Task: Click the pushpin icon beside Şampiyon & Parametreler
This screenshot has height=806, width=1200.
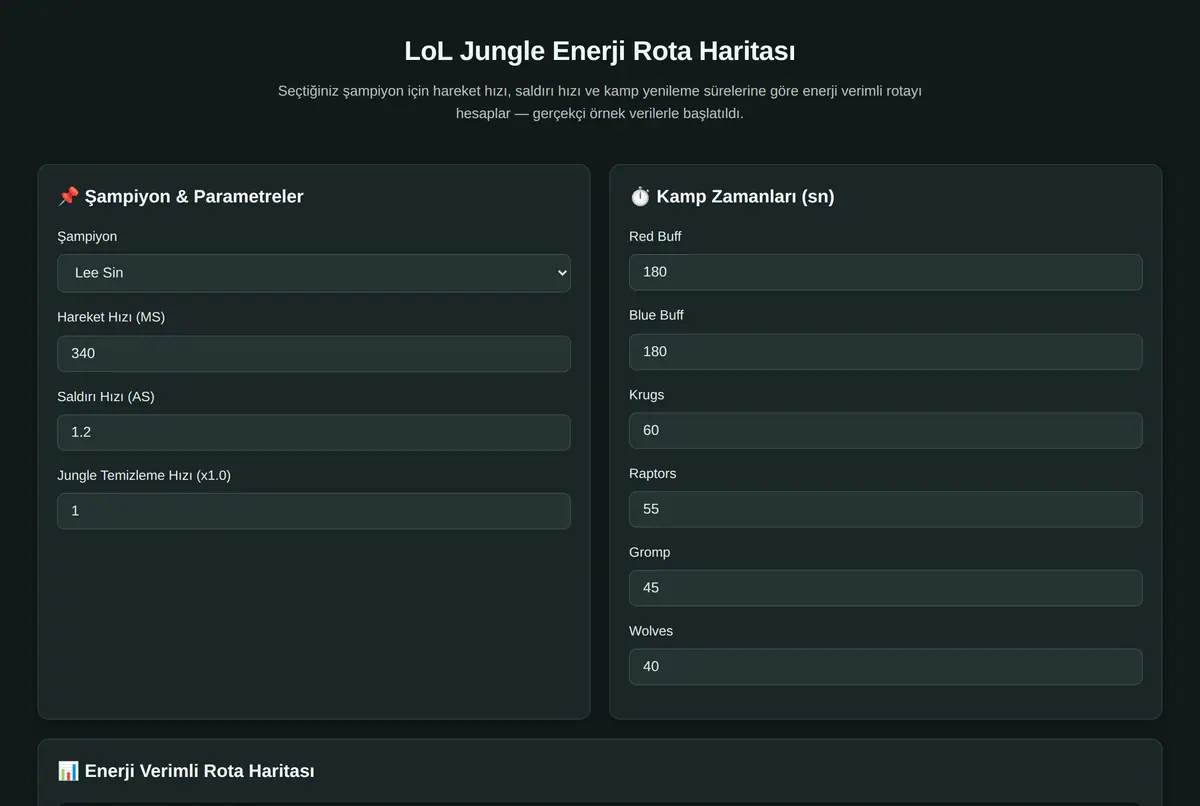Action: point(68,196)
